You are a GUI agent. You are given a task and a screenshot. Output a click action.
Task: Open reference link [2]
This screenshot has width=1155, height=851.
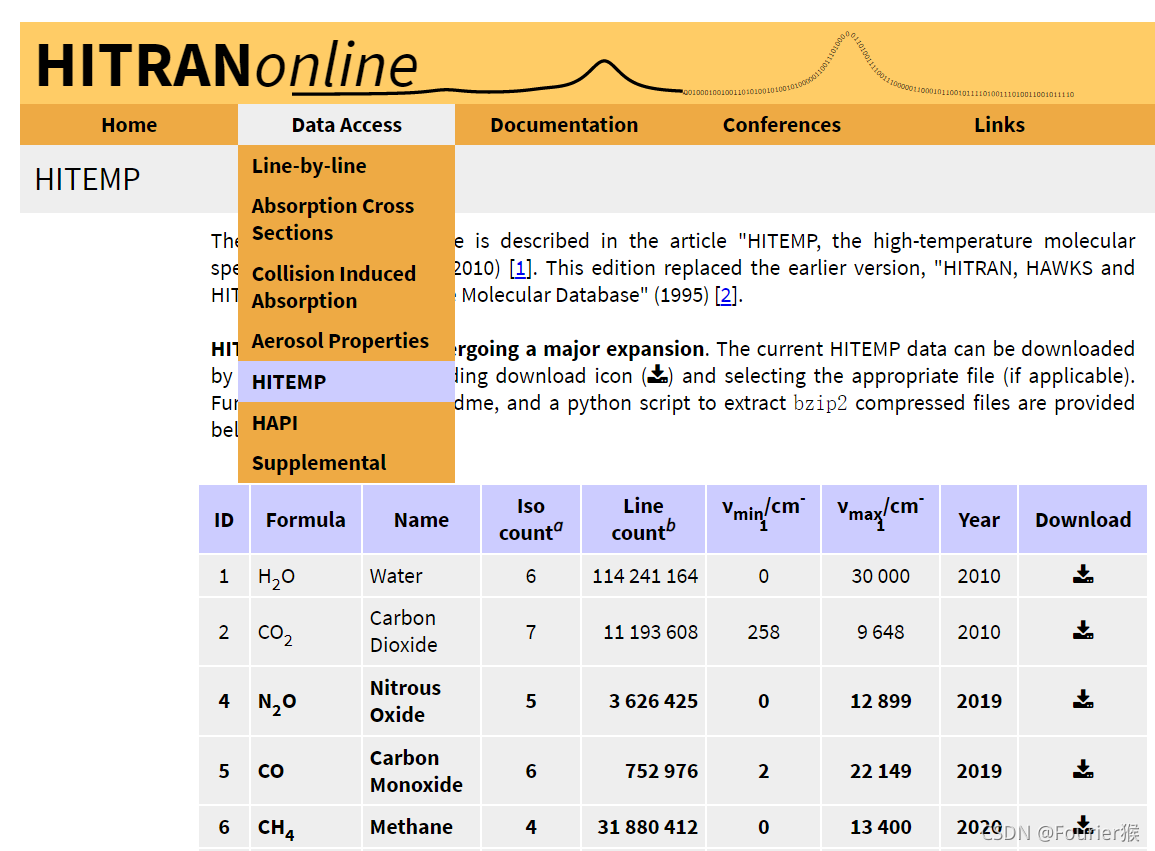(727, 295)
